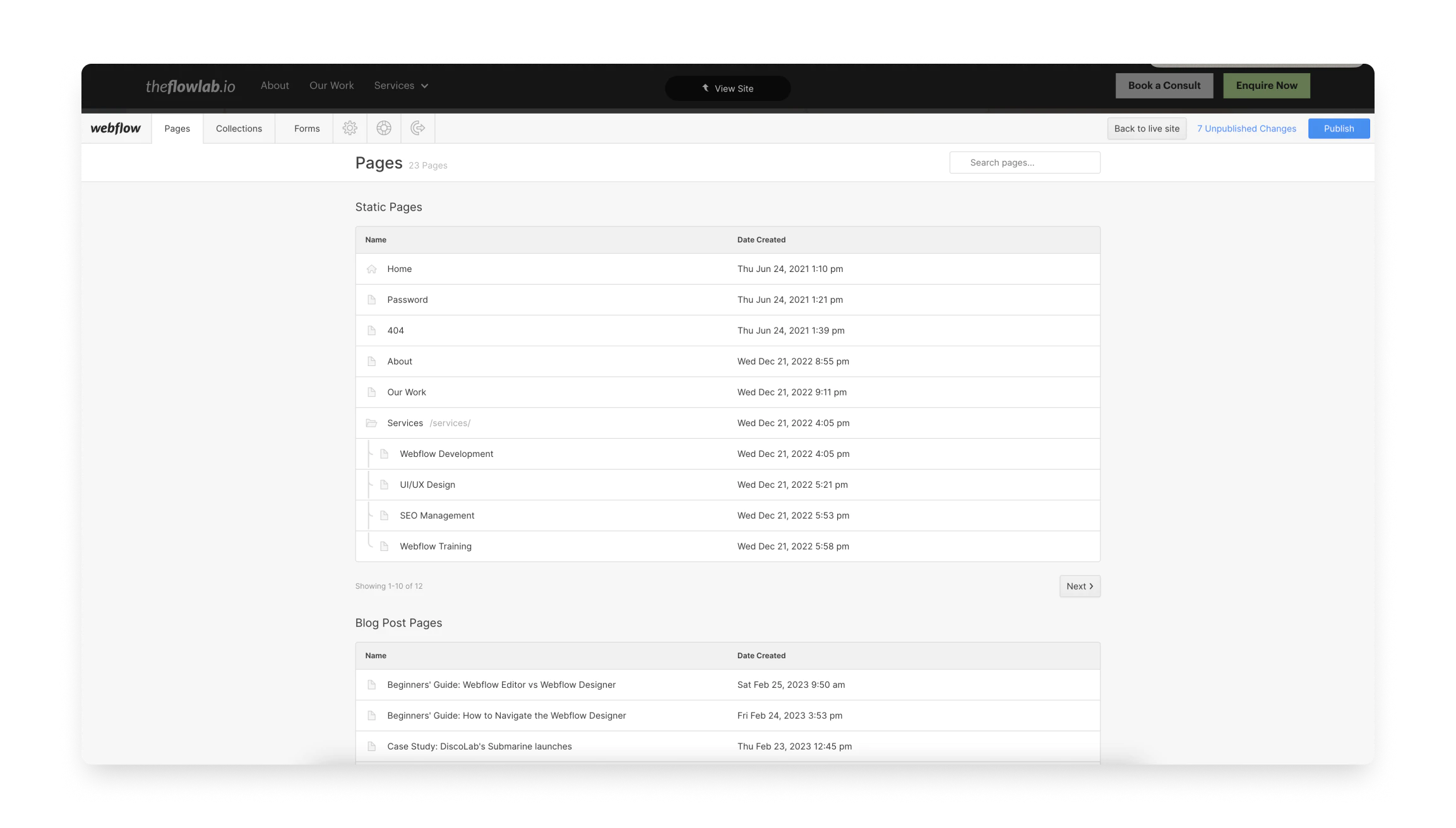The image size is (1456, 828).
Task: Click the /services/ slug text
Action: pos(450,423)
